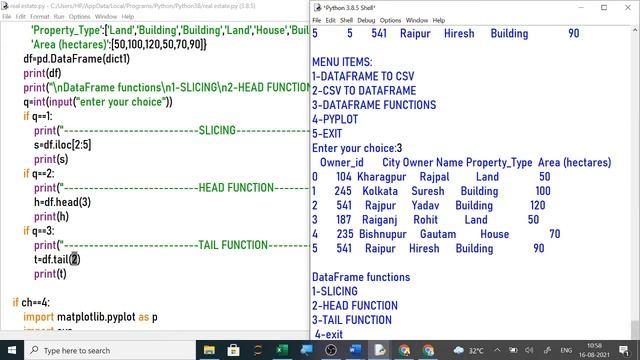Click shell text '4-exit'
Image resolution: width=640 pixels, height=360 pixels.
pos(329,334)
